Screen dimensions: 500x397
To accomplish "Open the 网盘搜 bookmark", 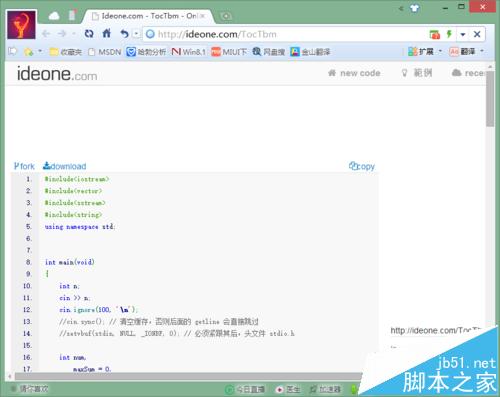I will pos(269,52).
